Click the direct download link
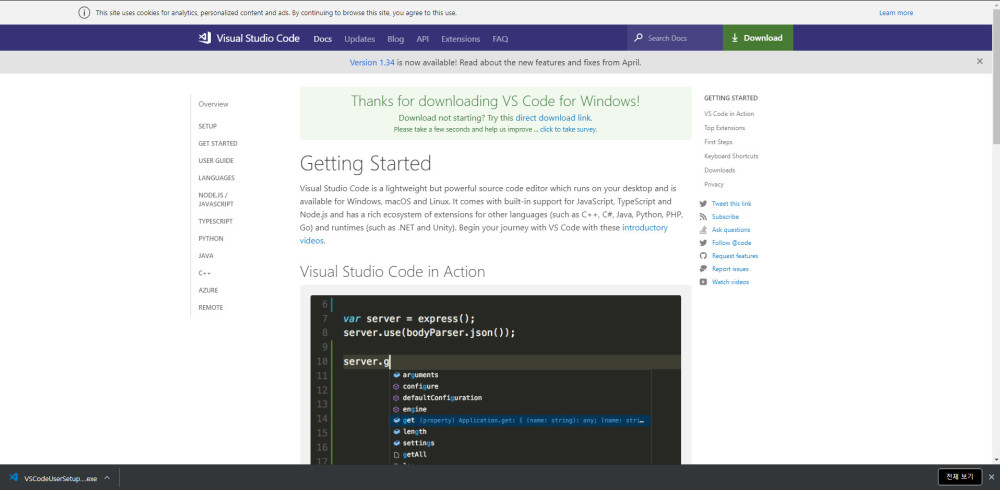 tap(553, 118)
